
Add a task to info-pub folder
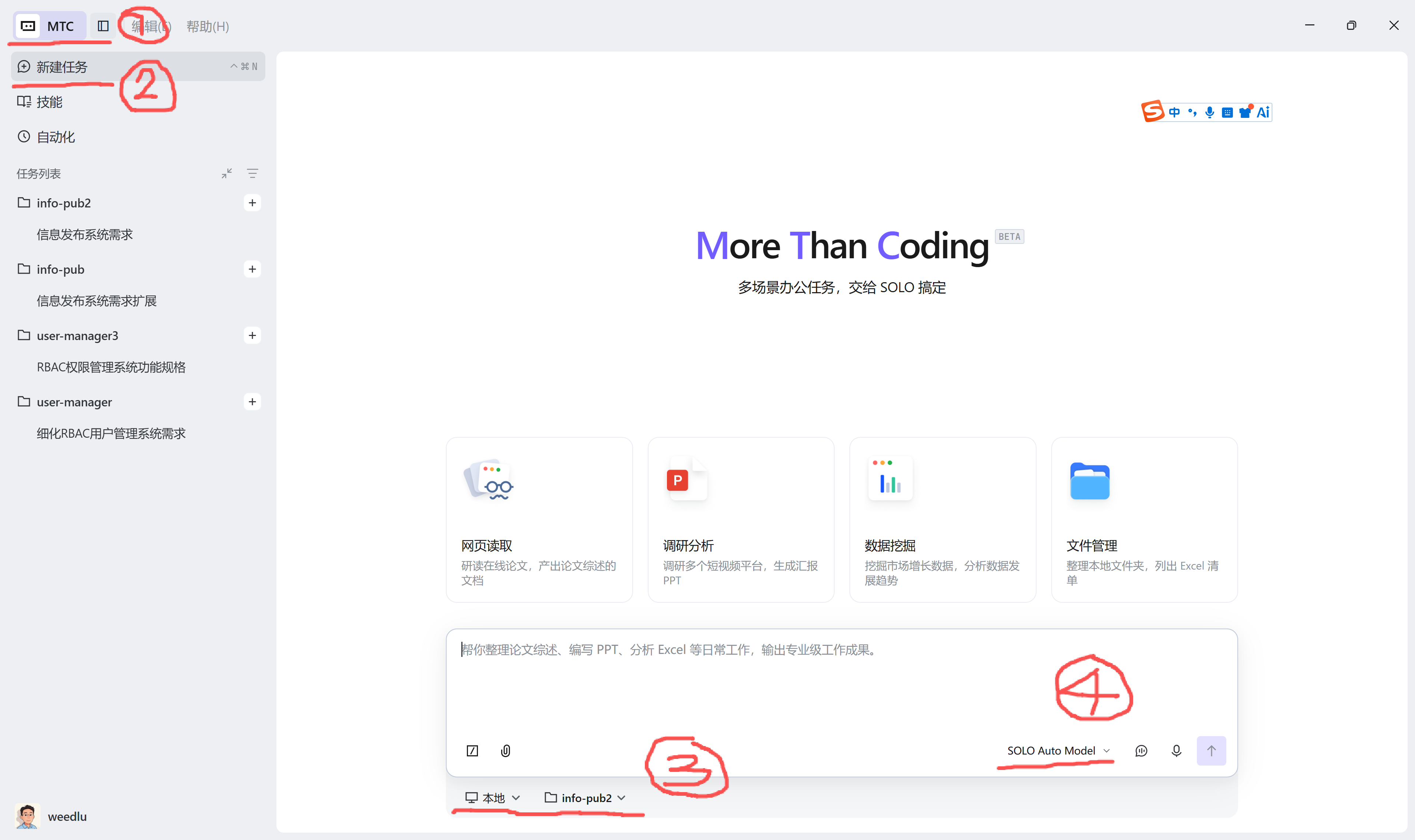tap(252, 269)
